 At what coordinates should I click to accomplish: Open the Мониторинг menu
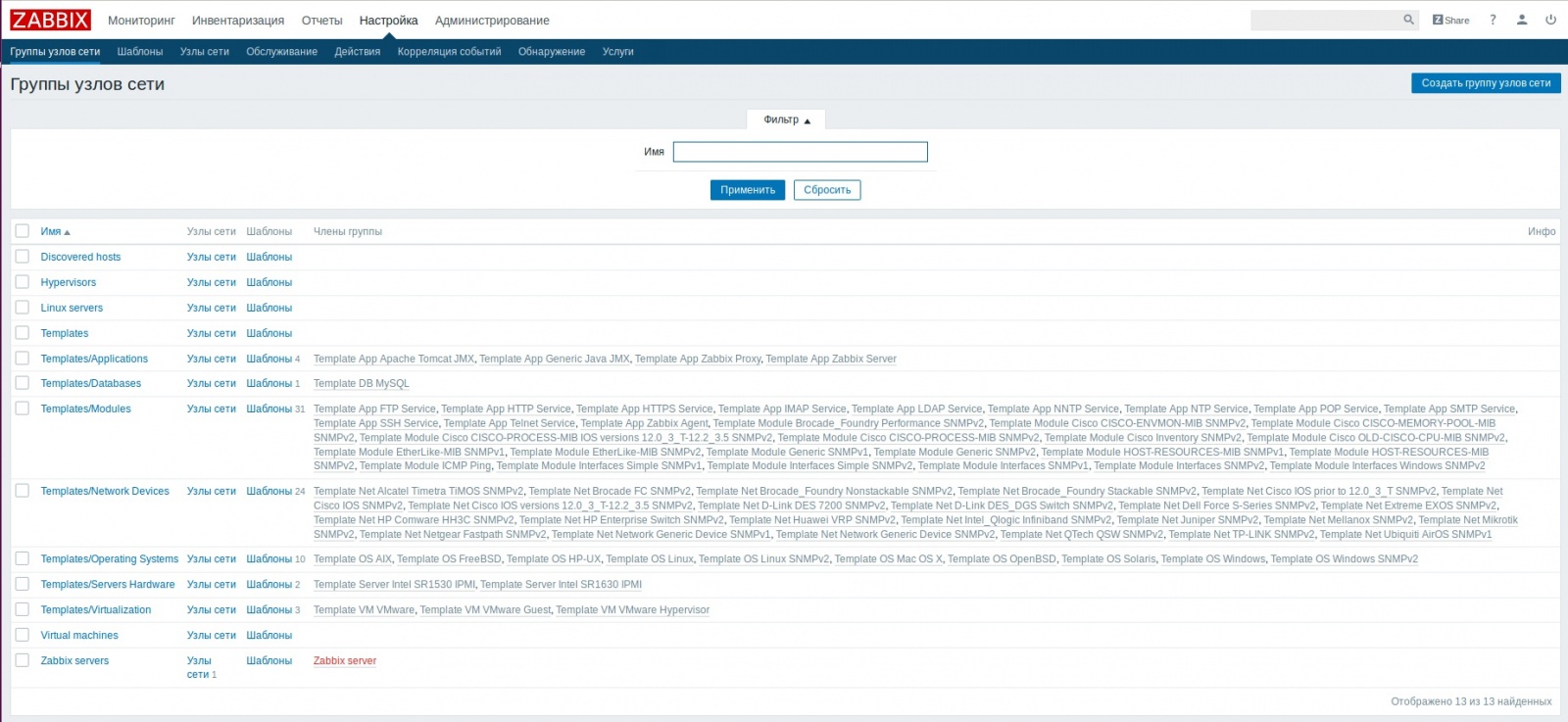click(141, 20)
